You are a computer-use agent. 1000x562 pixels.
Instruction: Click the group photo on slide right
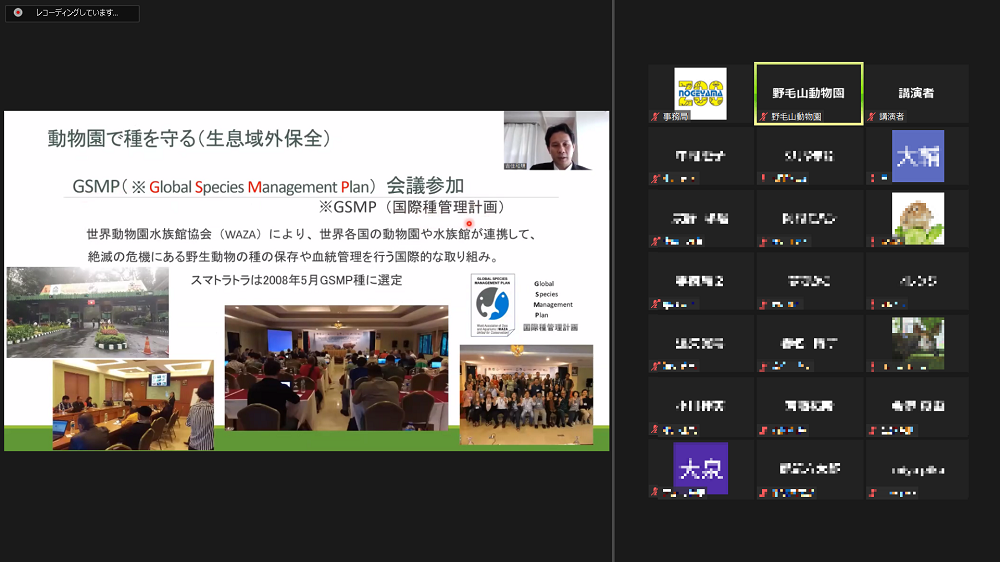coord(526,395)
